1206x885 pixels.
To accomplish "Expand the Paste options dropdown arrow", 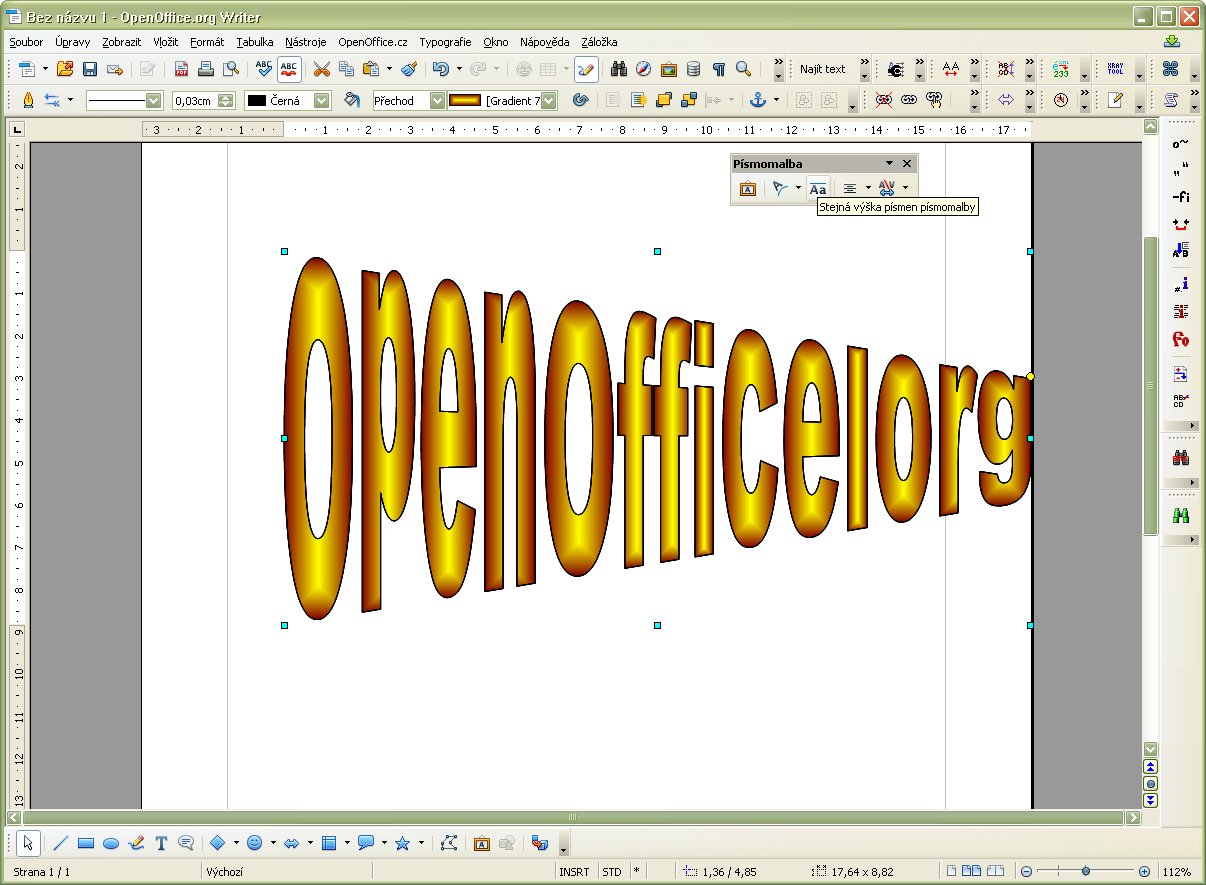I will (x=388, y=69).
